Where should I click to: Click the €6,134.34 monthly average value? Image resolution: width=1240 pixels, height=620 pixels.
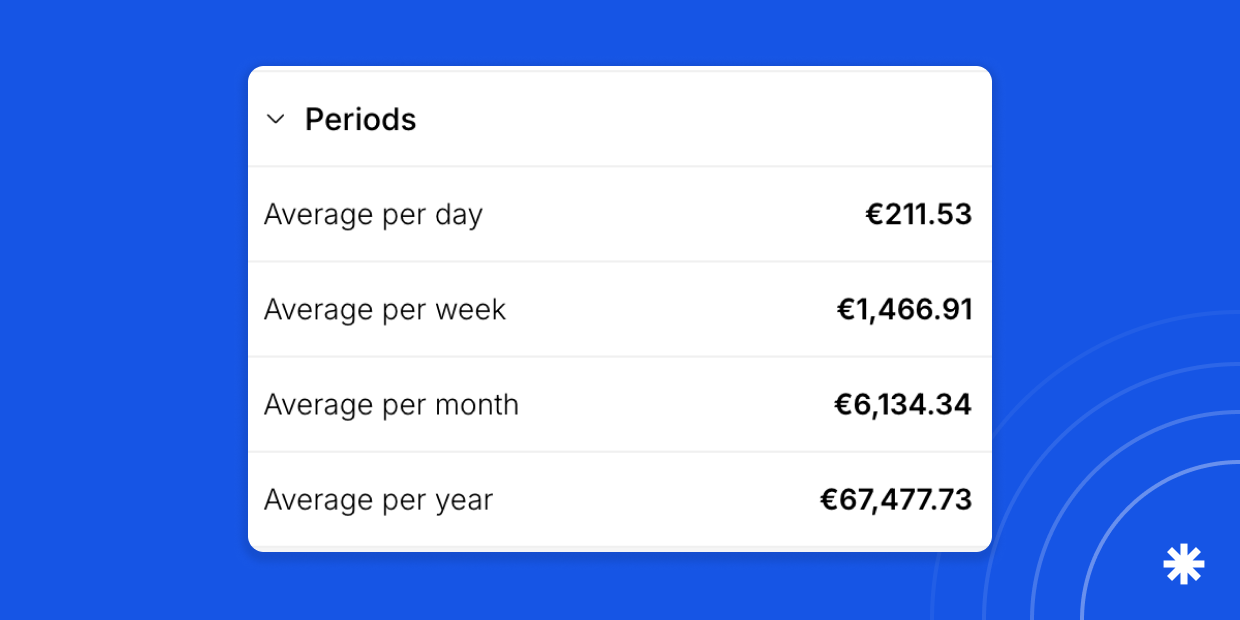(903, 404)
